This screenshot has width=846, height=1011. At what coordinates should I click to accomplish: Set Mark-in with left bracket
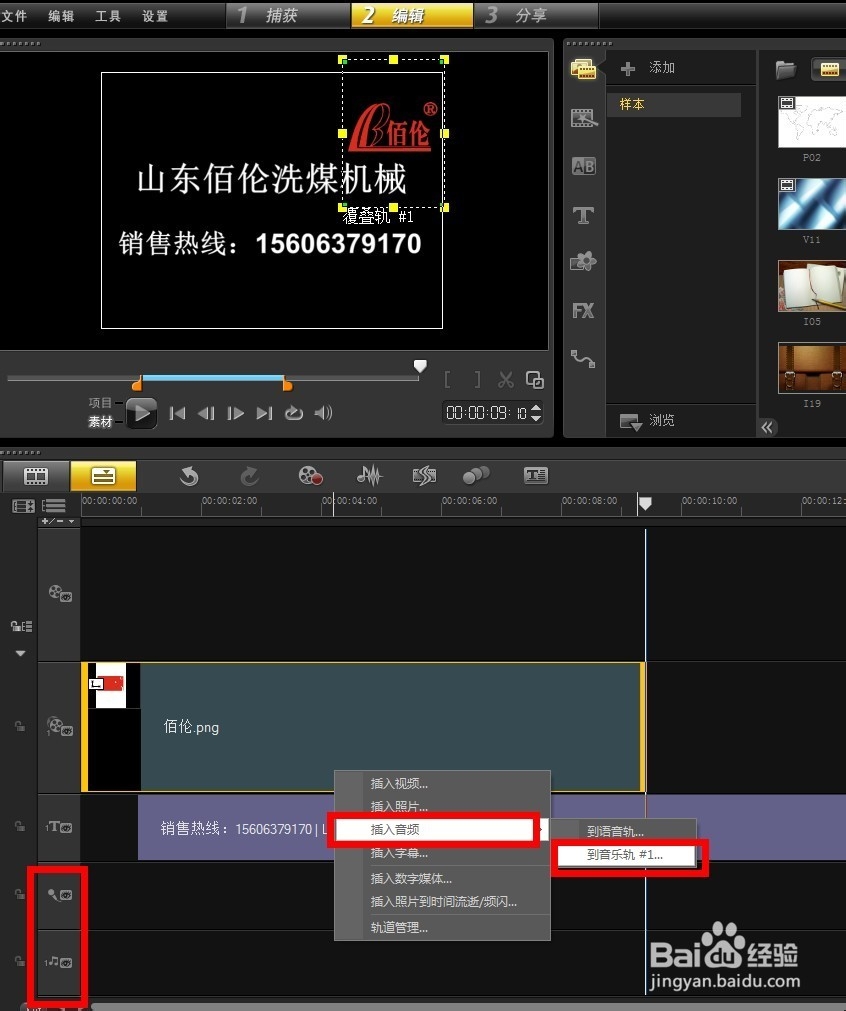[x=448, y=380]
